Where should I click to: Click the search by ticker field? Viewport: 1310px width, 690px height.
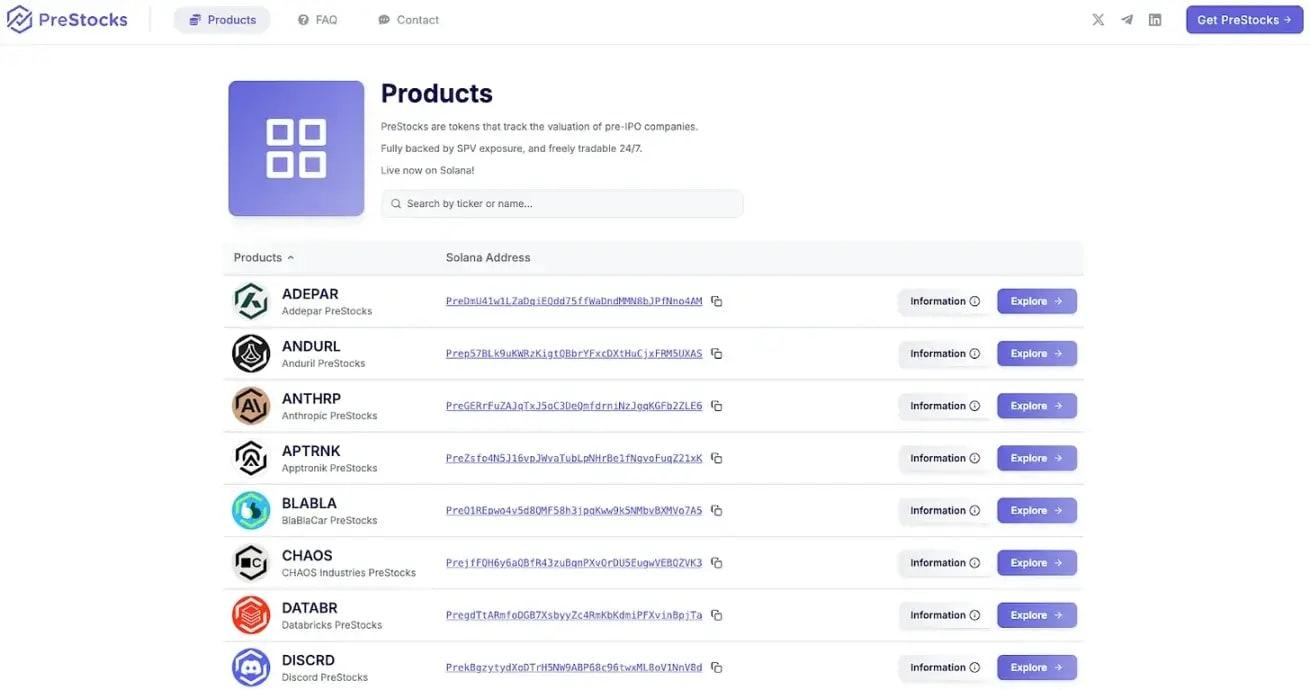pyautogui.click(x=562, y=204)
